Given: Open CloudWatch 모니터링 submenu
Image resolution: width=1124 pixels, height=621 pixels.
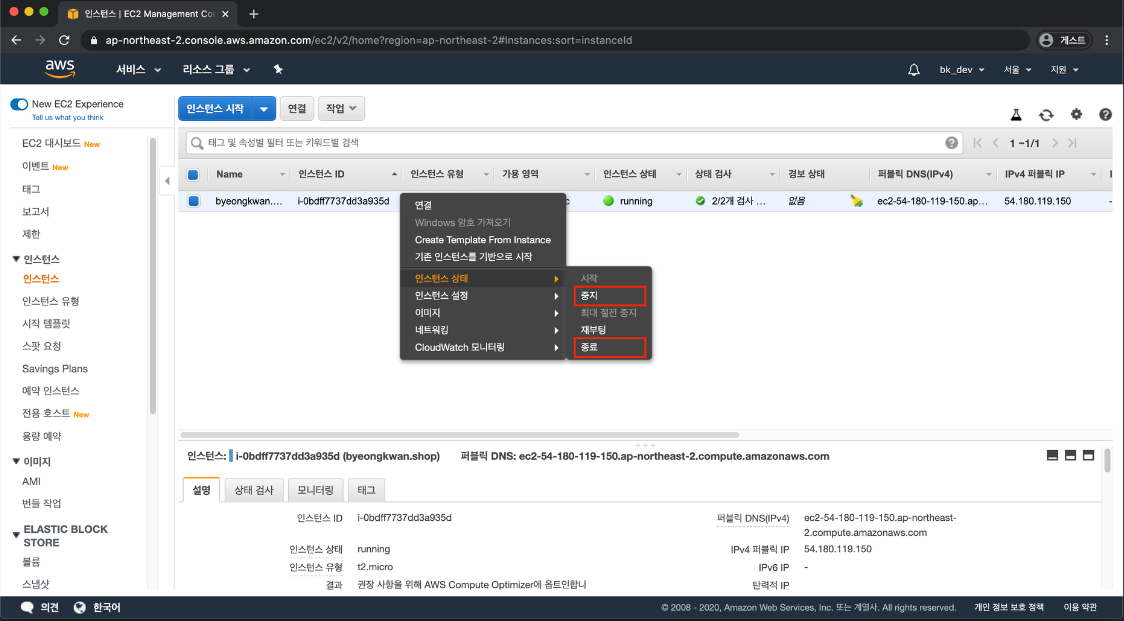Looking at the screenshot, I should (483, 347).
